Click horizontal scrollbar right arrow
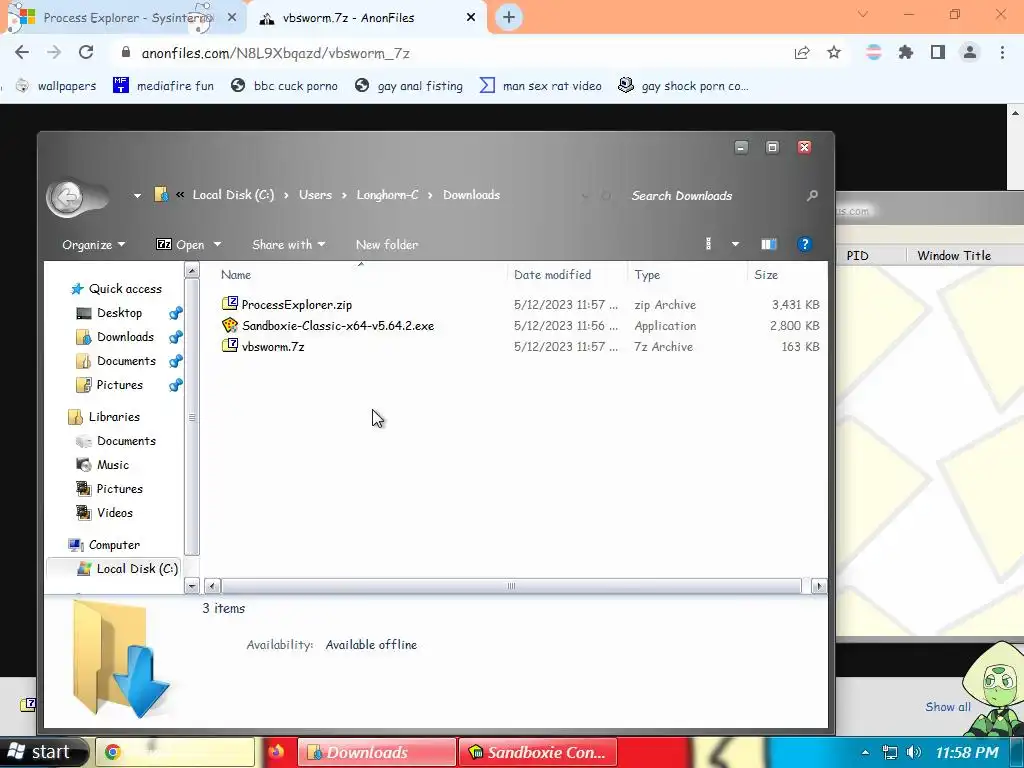The width and height of the screenshot is (1024, 768). 819,586
